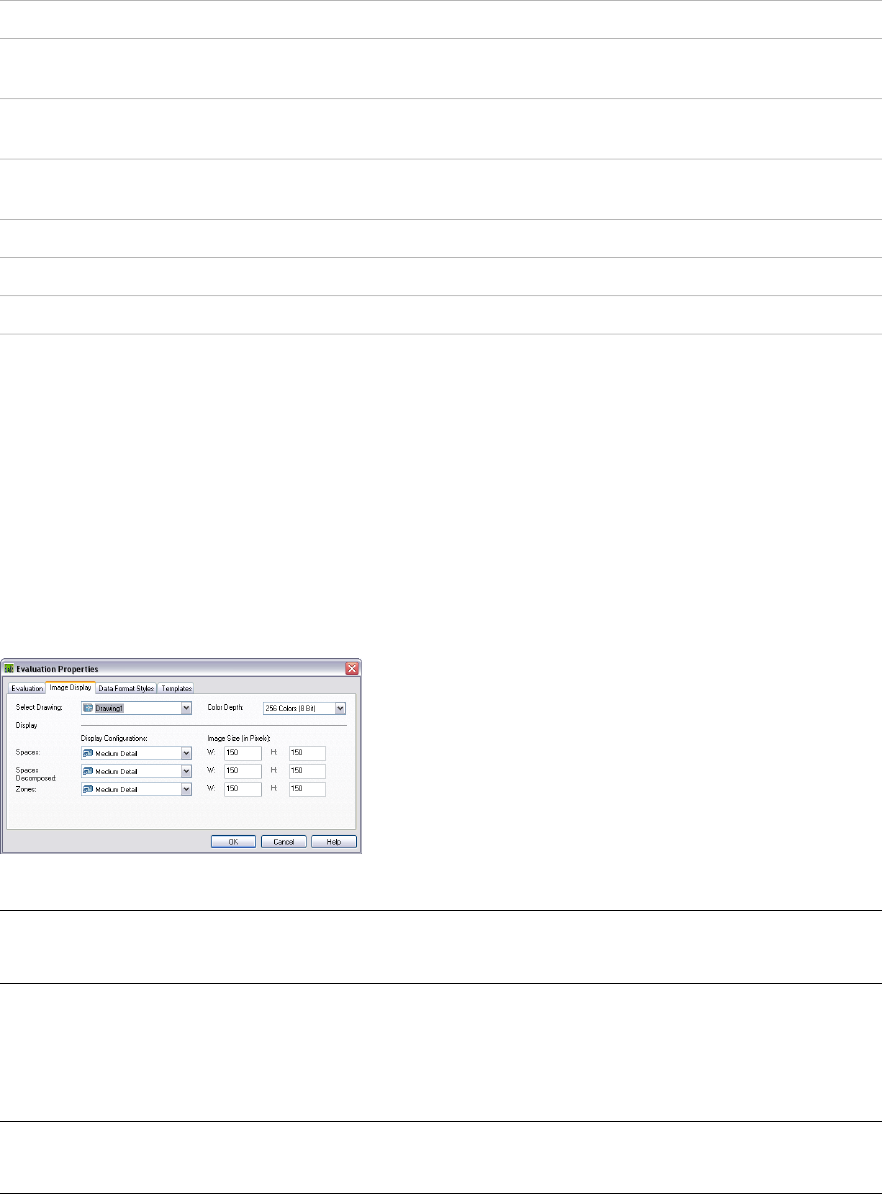Open the Spaces display configuration dropdown
Screen dimensions: 882x1194
click(136, 753)
